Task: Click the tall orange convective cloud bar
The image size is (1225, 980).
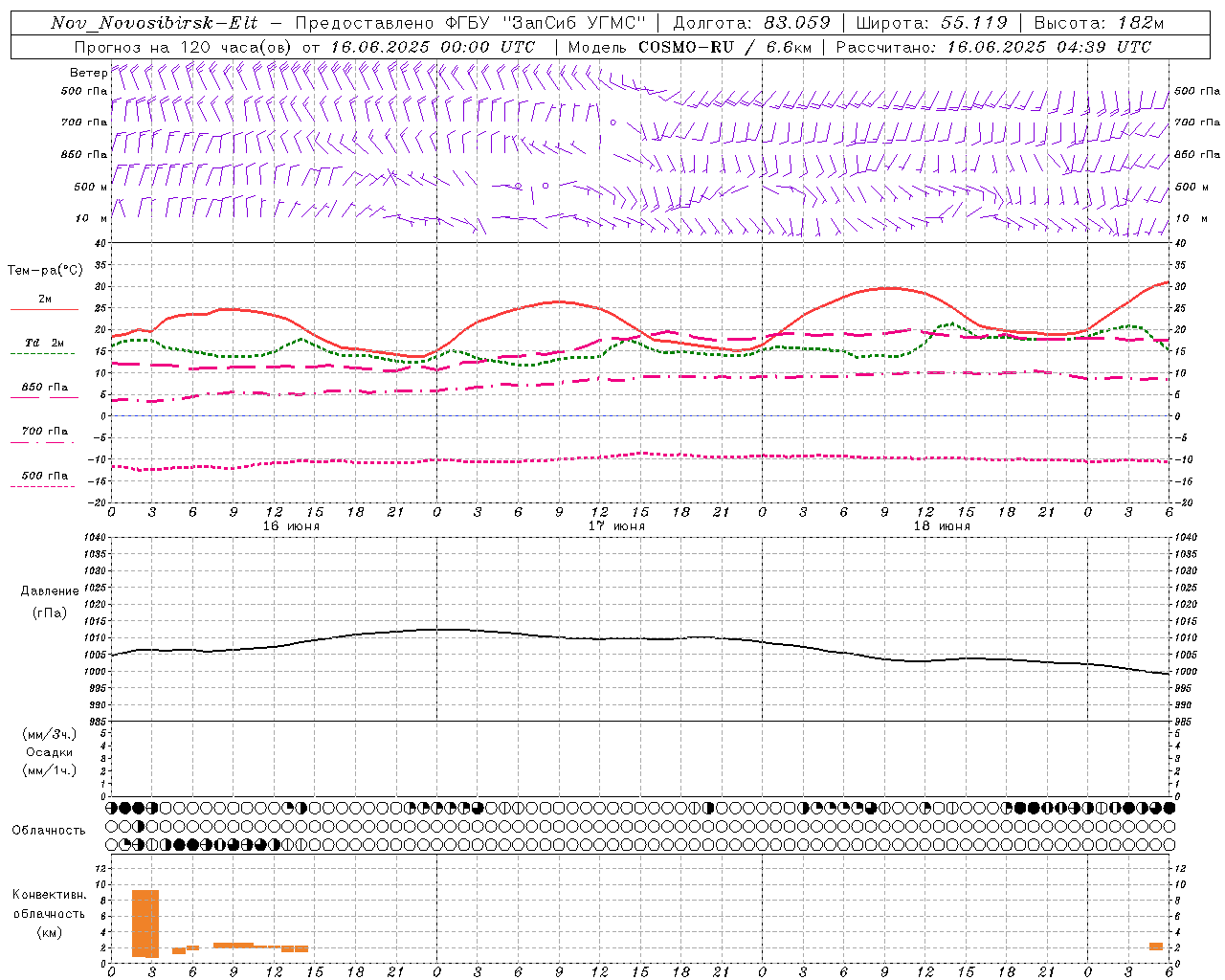Action: [145, 924]
